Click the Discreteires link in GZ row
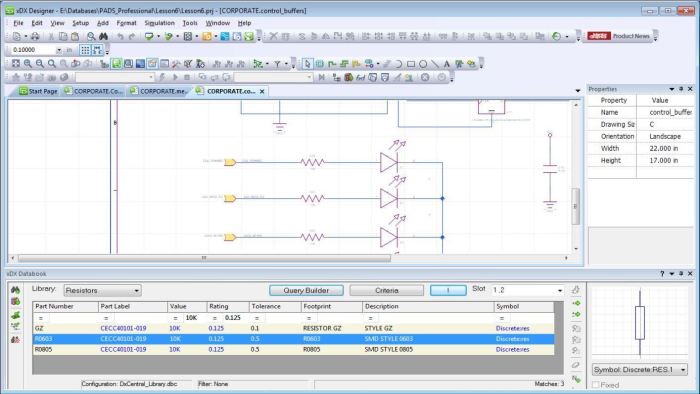The width and height of the screenshot is (700, 394). point(512,328)
